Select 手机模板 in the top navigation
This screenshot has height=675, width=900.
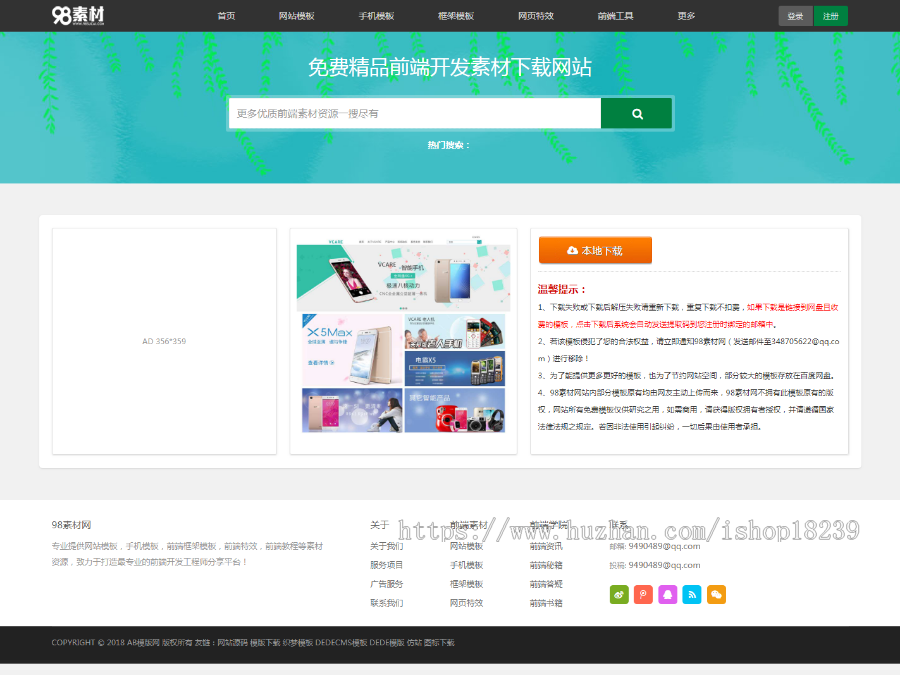click(376, 16)
